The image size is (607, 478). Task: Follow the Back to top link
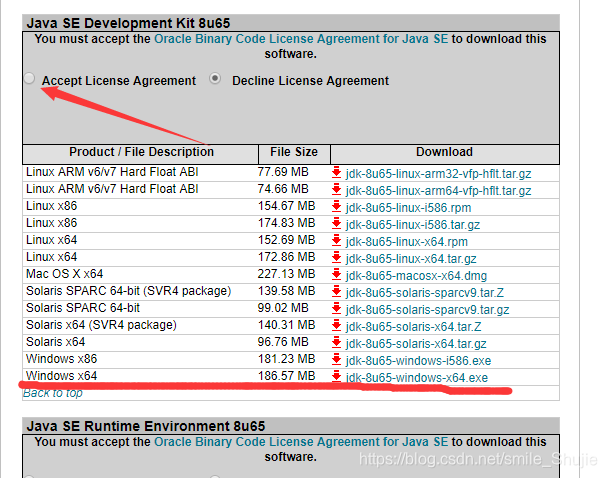coord(53,393)
